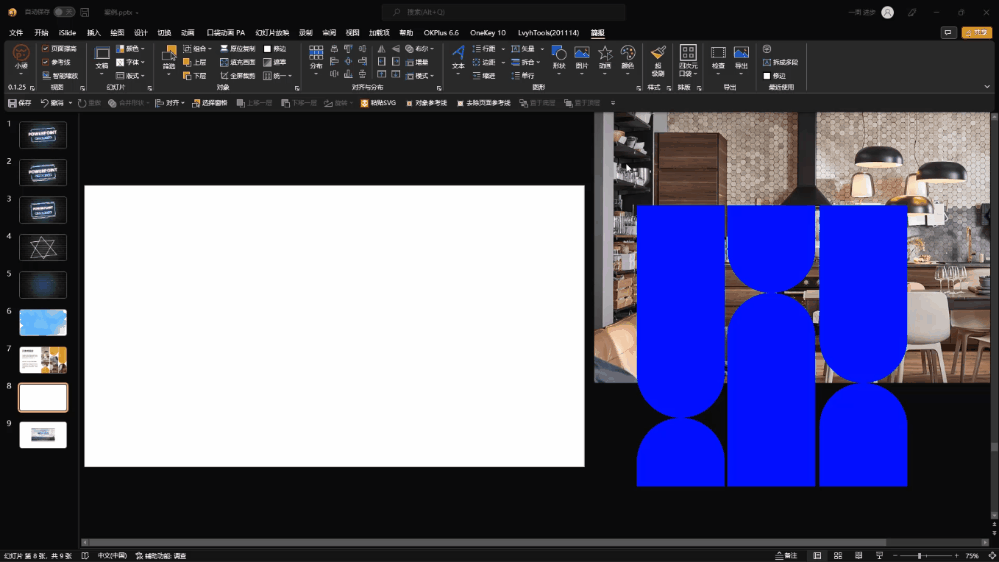The height and width of the screenshot is (562, 999).
Task: Select slide 7 thumbnail with orange photos
Action: (x=43, y=360)
